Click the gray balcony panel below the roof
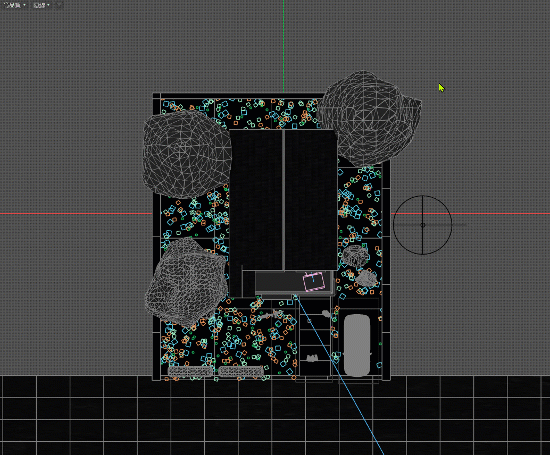Screen dimensions: 550x455 pos(293,282)
